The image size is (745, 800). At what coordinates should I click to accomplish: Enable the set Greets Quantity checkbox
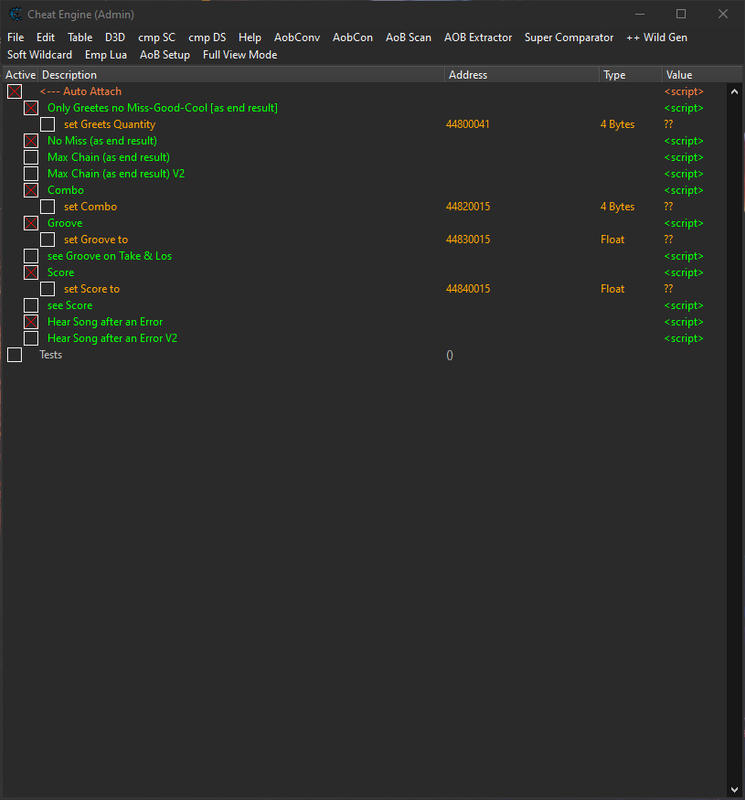47,124
